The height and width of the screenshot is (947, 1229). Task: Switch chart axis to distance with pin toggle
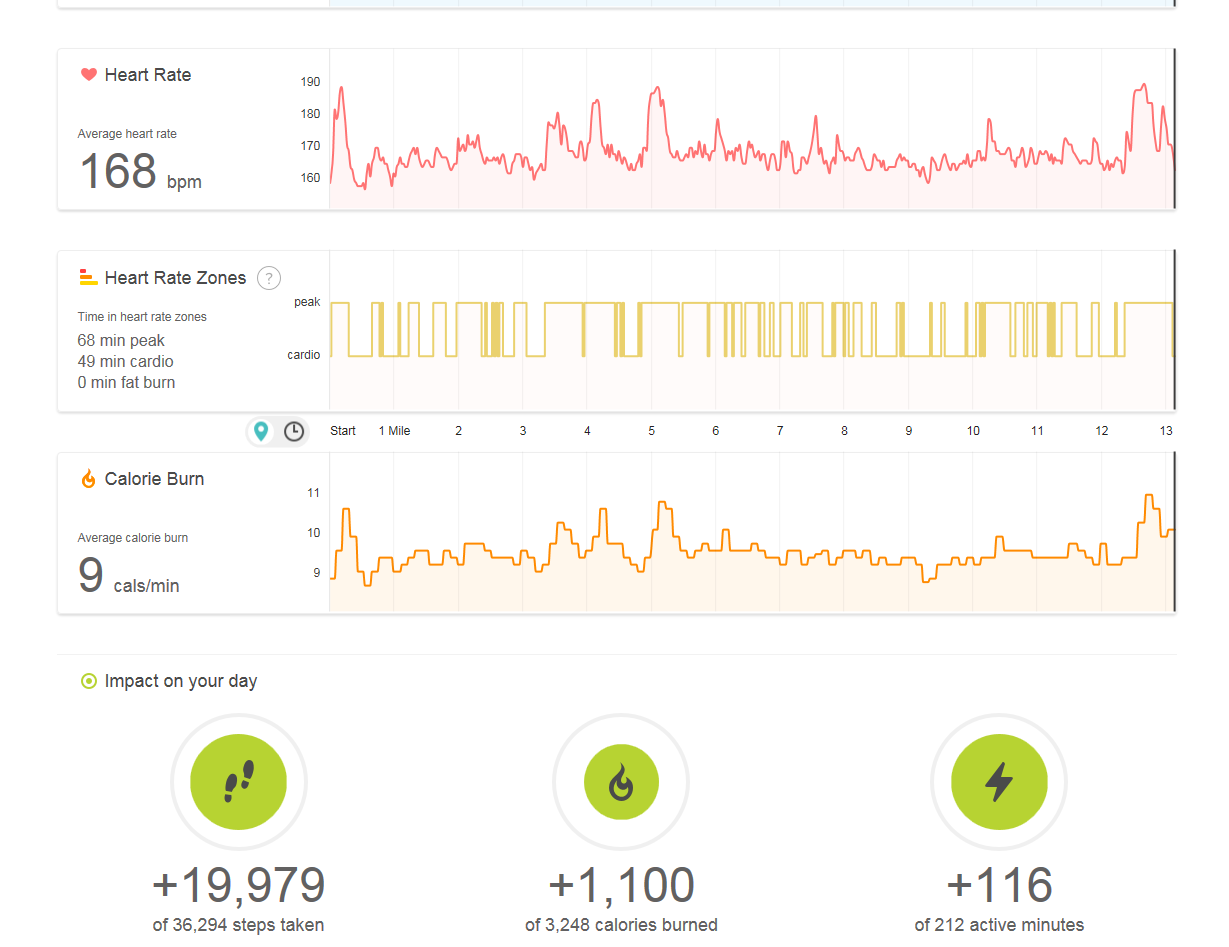point(261,431)
